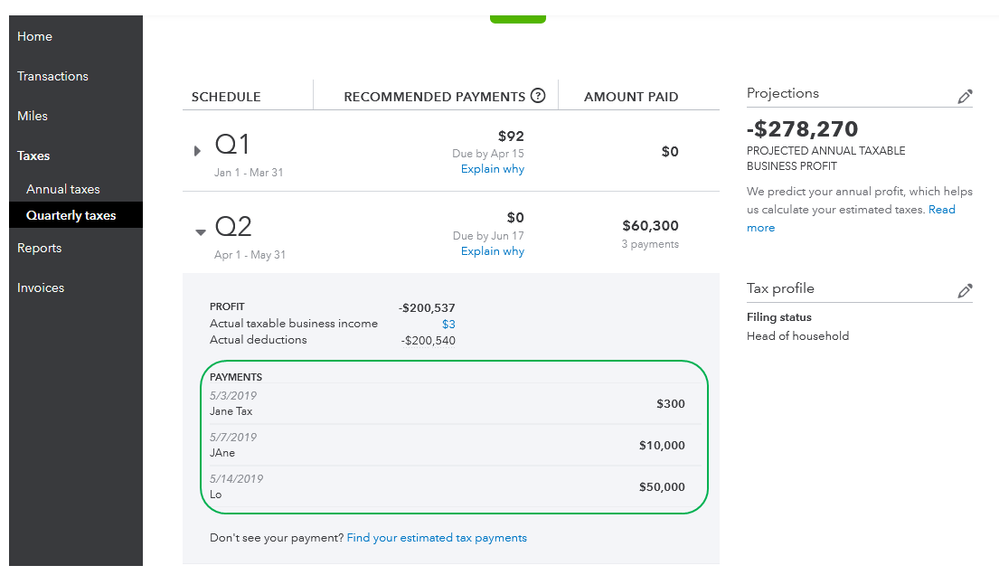Click Explain why under Q2 payment
This screenshot has width=999, height=575.
492,251
